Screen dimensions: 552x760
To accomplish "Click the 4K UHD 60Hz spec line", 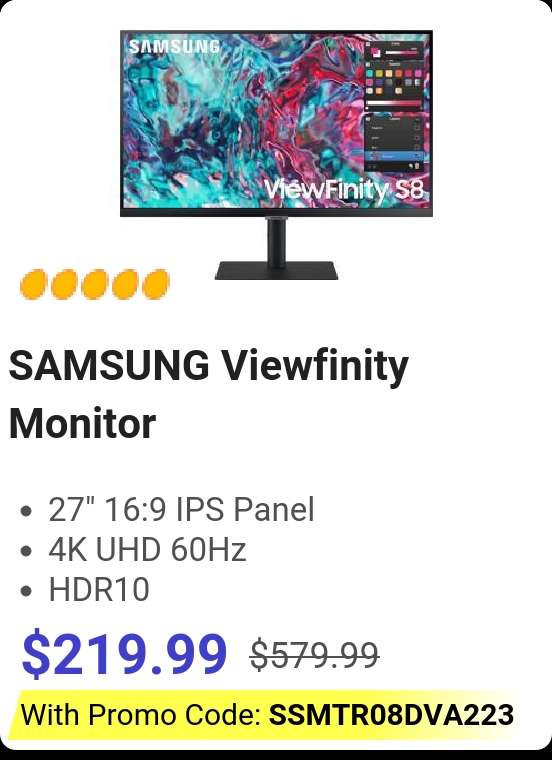I will pos(147,550).
